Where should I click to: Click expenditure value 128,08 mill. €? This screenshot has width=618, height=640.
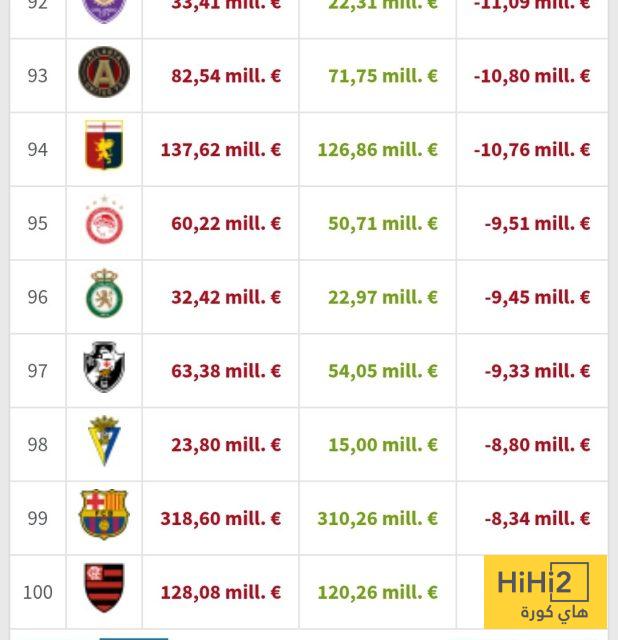pyautogui.click(x=220, y=592)
